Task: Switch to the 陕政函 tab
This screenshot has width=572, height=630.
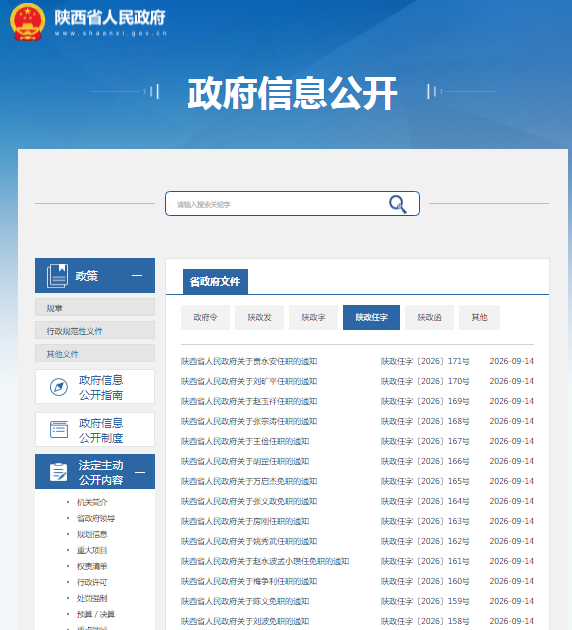Action: pyautogui.click(x=429, y=317)
